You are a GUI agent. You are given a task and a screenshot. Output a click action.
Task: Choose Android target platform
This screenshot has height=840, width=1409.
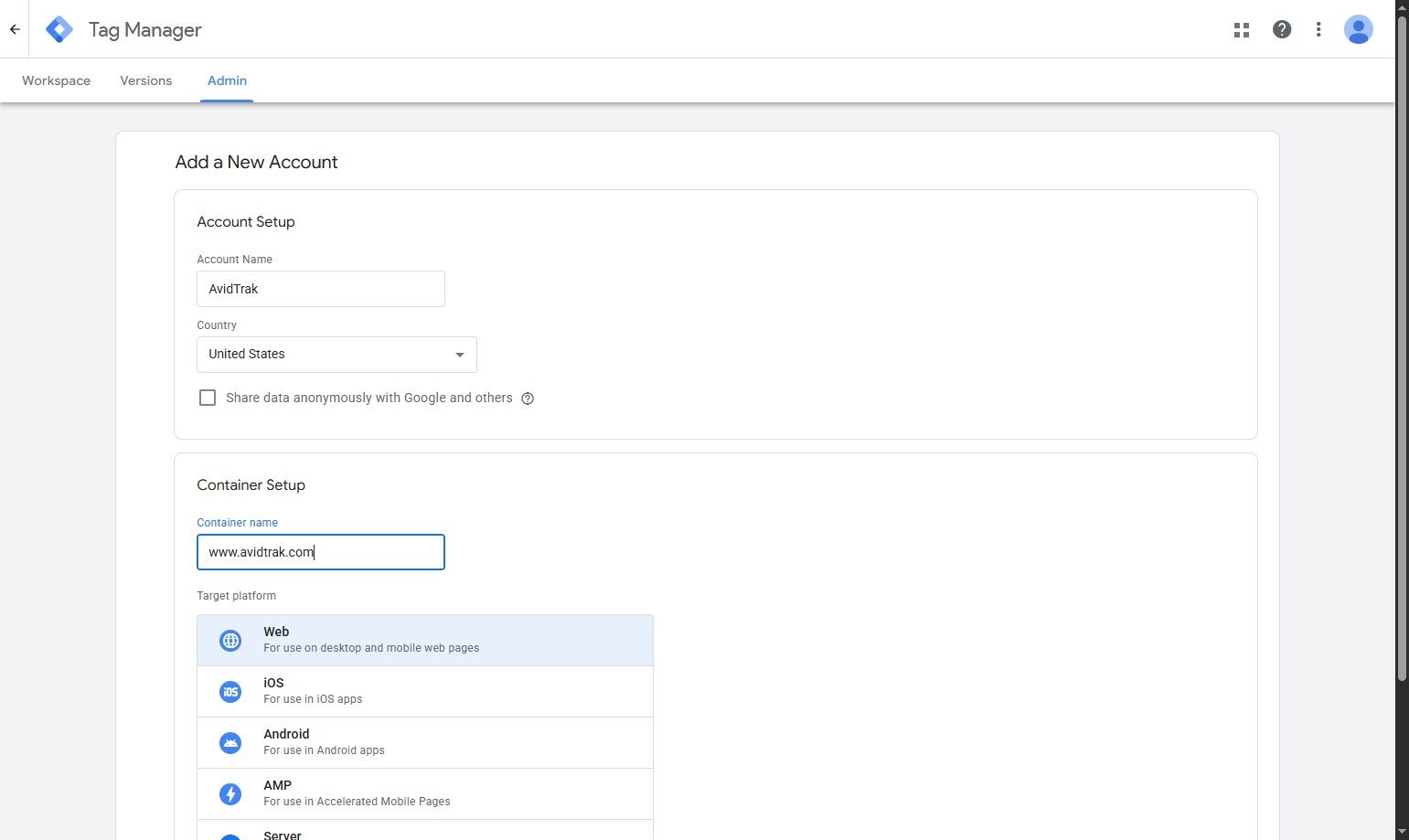[x=425, y=742]
